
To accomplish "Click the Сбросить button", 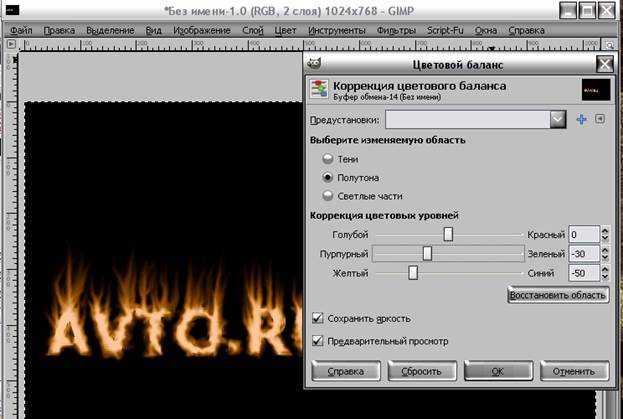I will coord(422,371).
